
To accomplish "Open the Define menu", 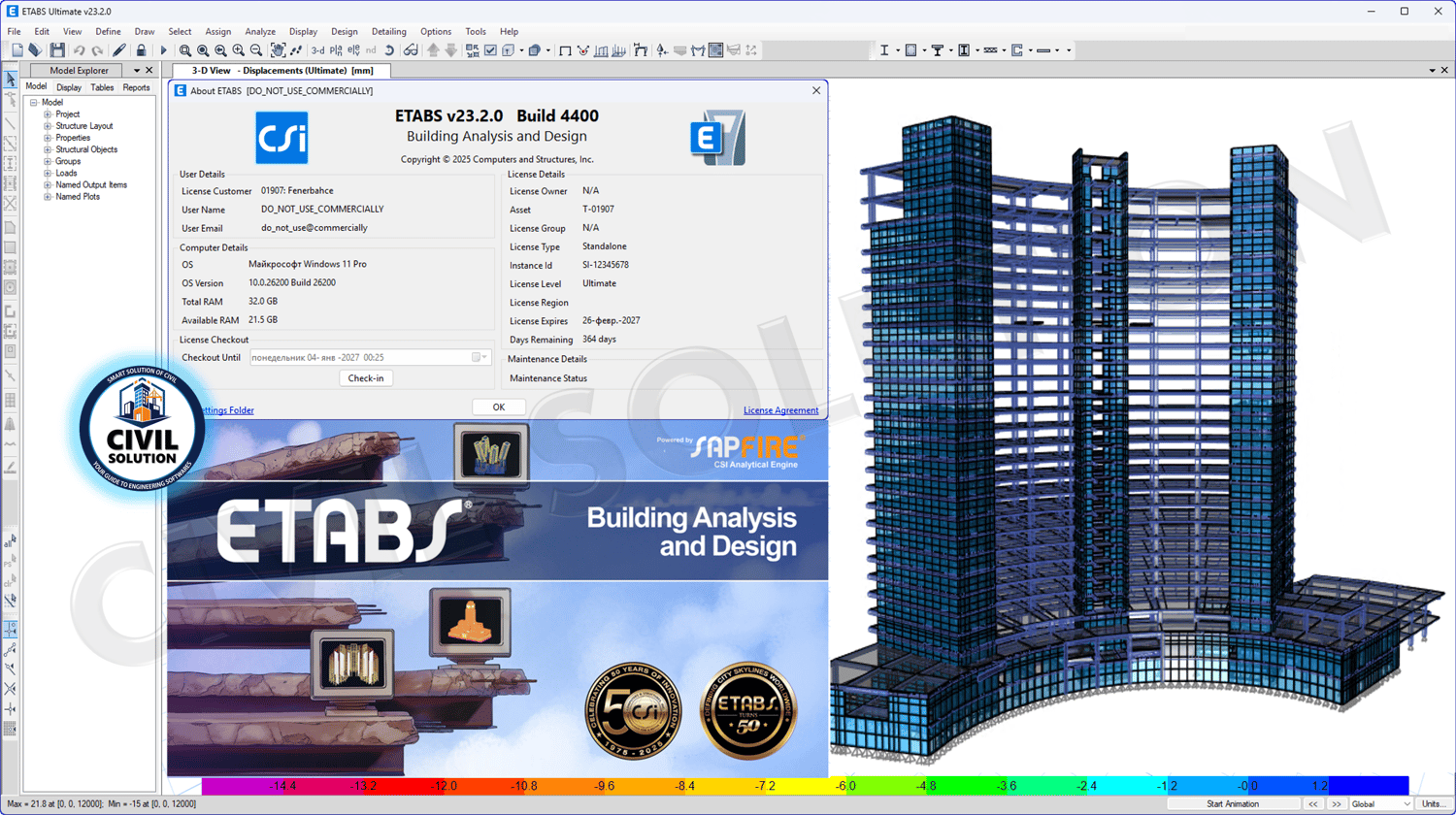I will tap(108, 31).
